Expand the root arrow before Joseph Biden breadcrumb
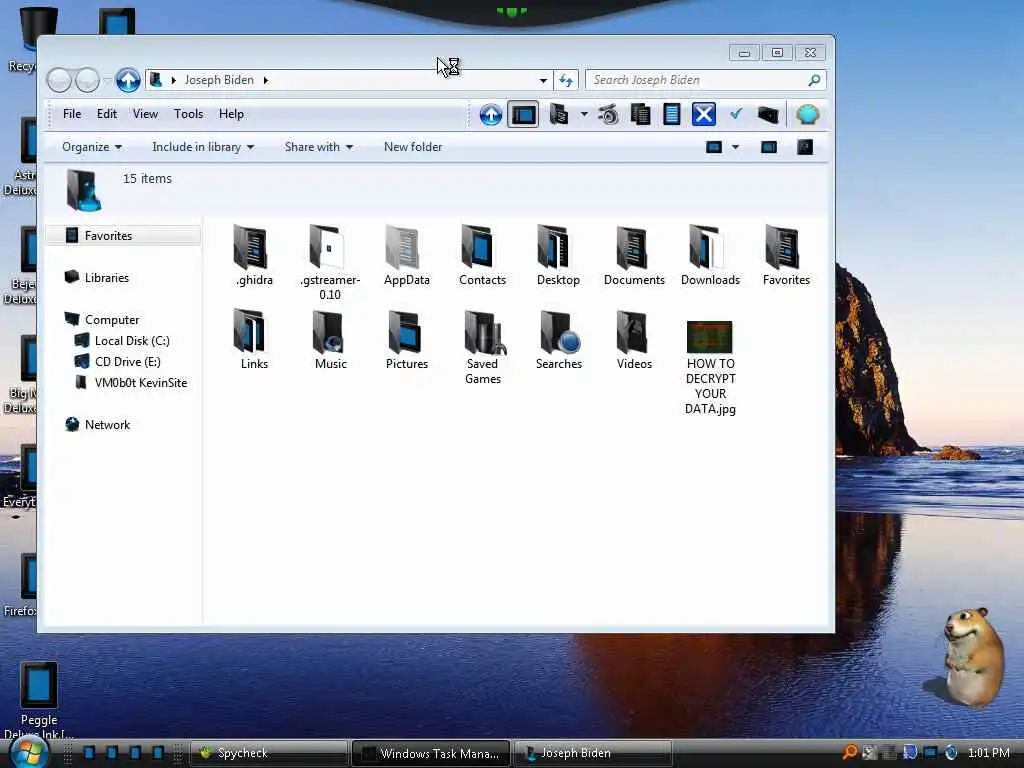The height and width of the screenshot is (768, 1024). click(x=174, y=80)
